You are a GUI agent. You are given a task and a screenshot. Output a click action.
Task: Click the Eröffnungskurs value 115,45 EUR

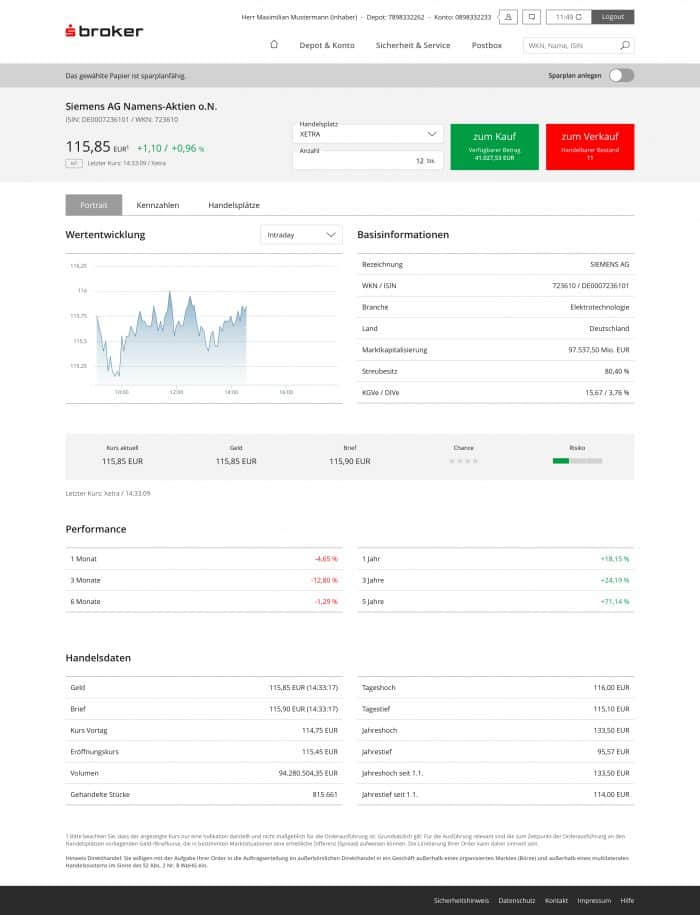[x=320, y=752]
